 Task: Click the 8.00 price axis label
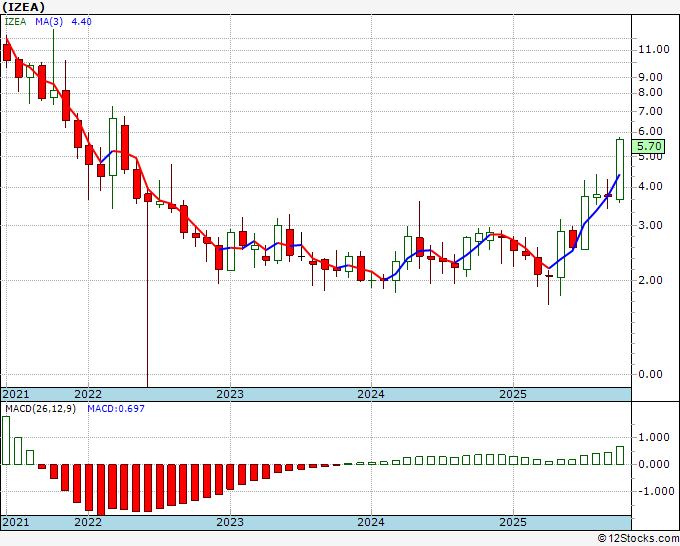pyautogui.click(x=651, y=93)
